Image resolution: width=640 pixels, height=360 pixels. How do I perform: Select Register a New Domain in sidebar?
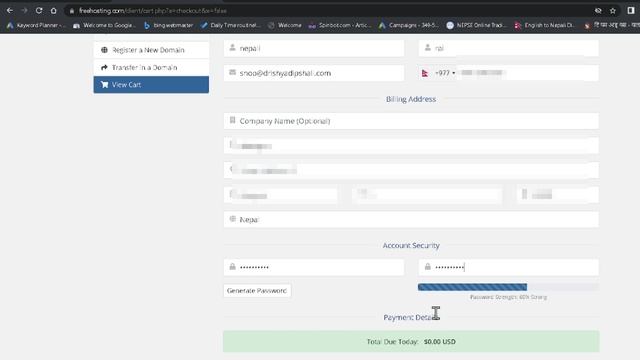(151, 50)
